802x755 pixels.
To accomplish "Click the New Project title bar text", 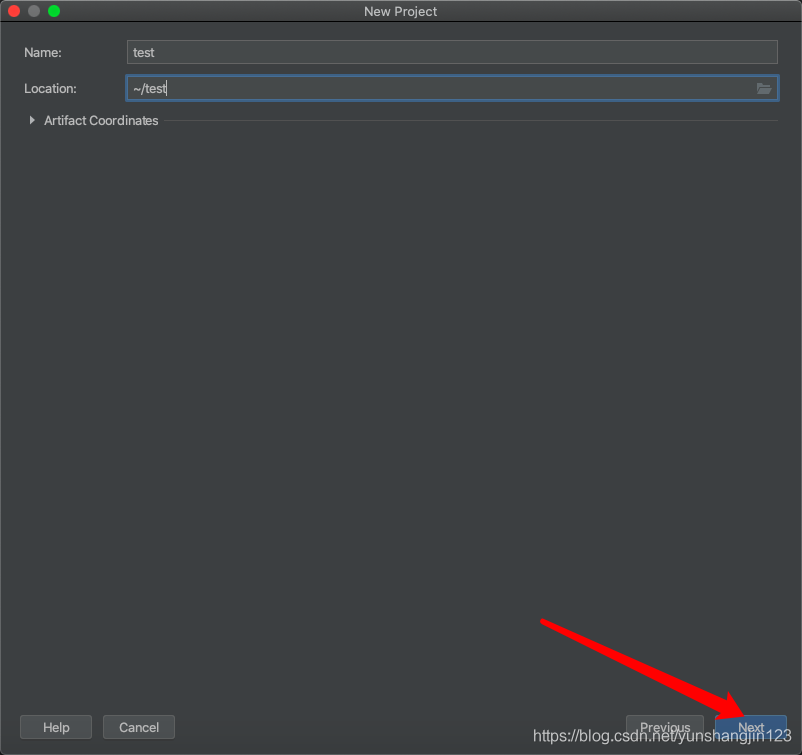I will click(x=400, y=11).
